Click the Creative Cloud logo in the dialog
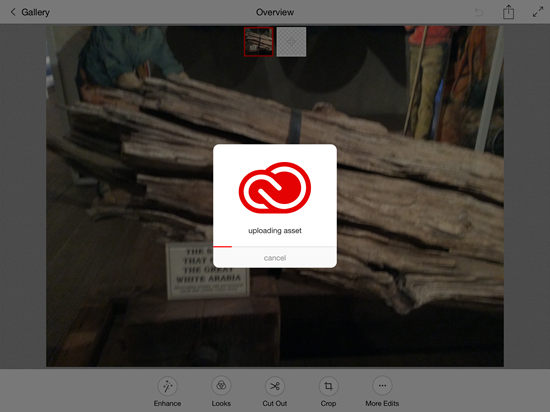Viewport: 550px width, 412px height. [275, 188]
